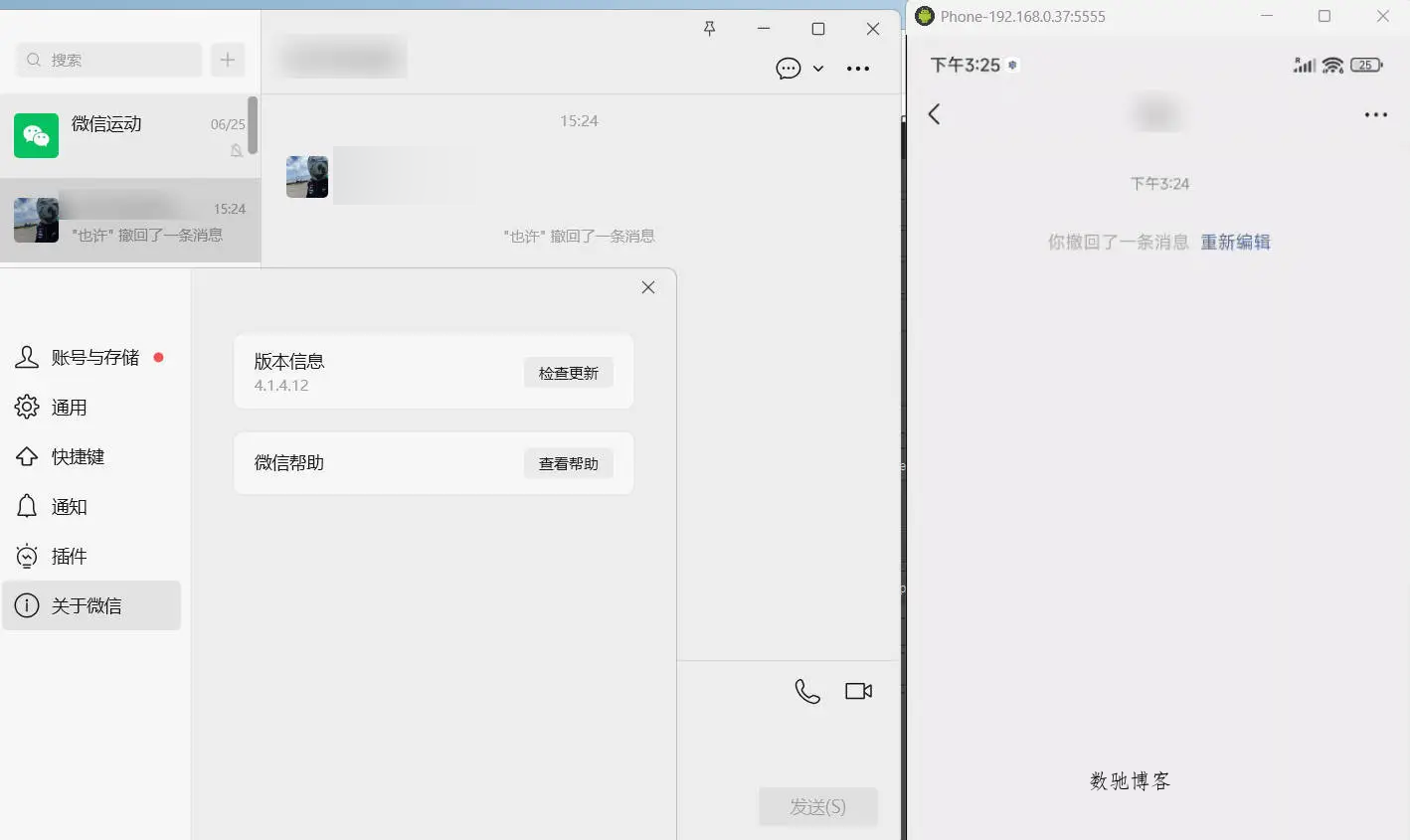Image resolution: width=1410 pixels, height=840 pixels.
Task: Select the chat with recalled message
Action: 129,221
